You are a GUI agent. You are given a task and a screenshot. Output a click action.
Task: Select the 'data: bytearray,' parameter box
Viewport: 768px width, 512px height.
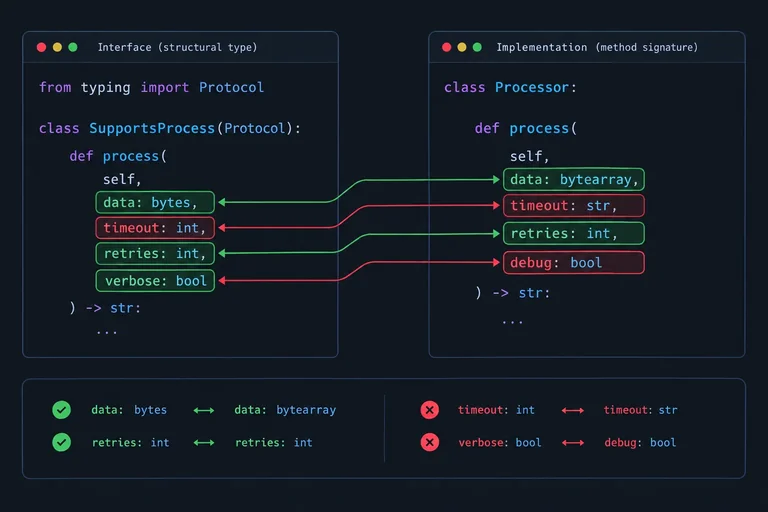[574, 180]
